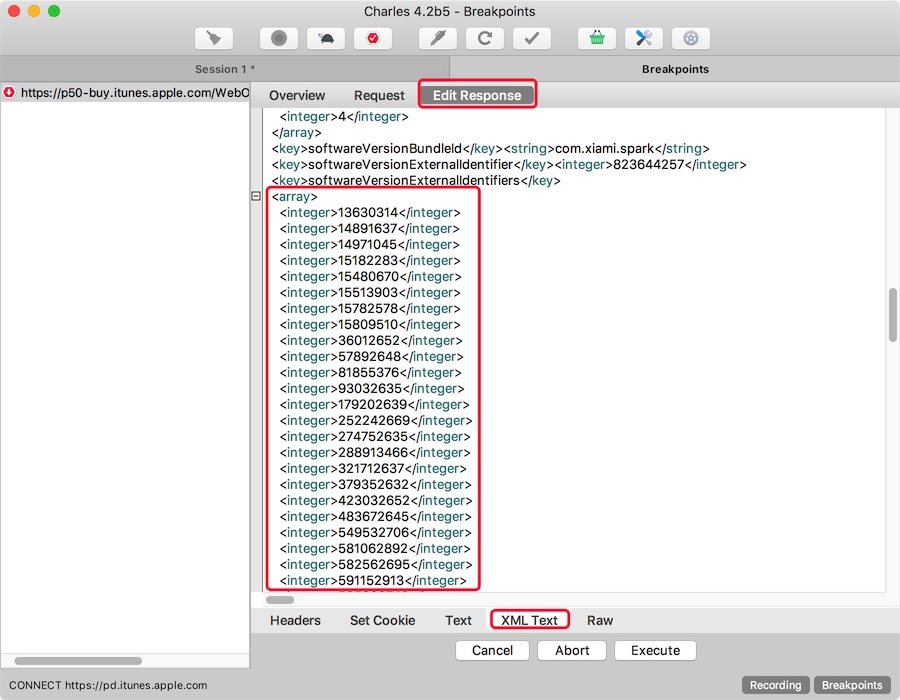Image resolution: width=900 pixels, height=700 pixels.
Task: Collapse the array node in the XML
Action: coord(256,197)
